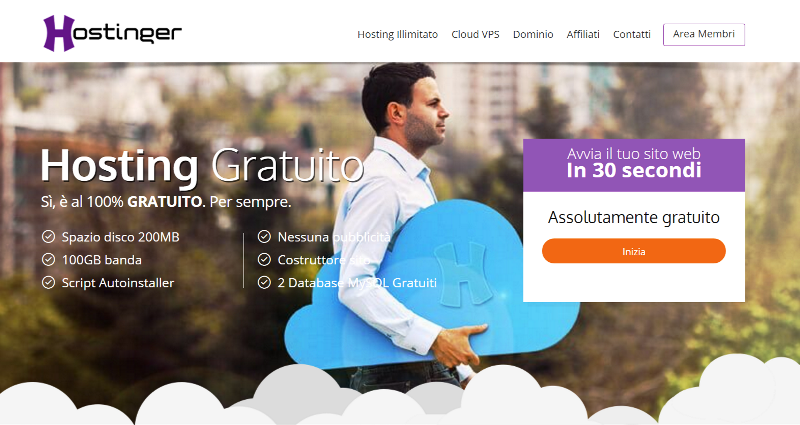The width and height of the screenshot is (800, 425).
Task: Click the Hosting Gratuito headline
Action: [202, 166]
